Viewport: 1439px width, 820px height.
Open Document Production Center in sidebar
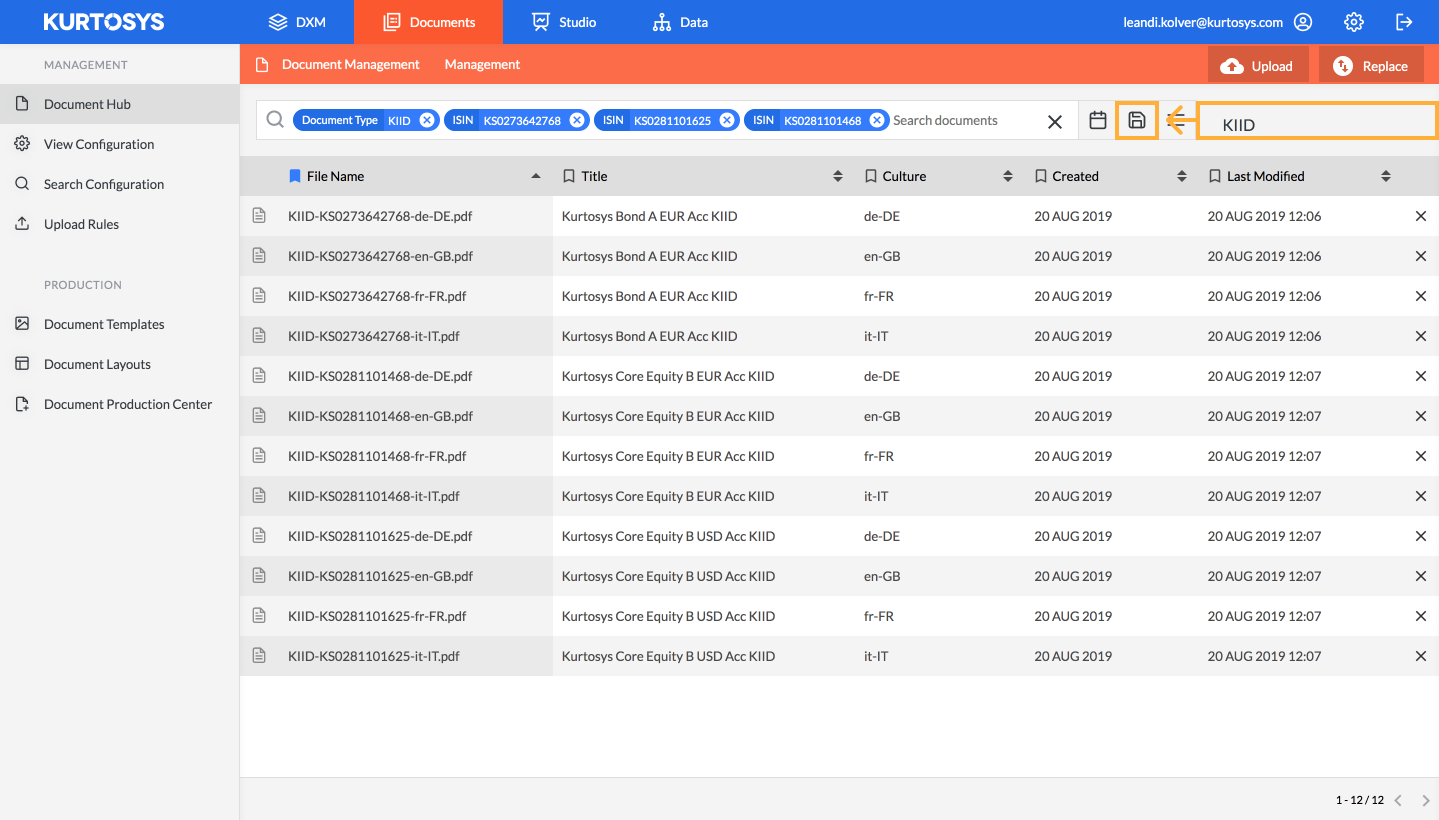[x=120, y=404]
